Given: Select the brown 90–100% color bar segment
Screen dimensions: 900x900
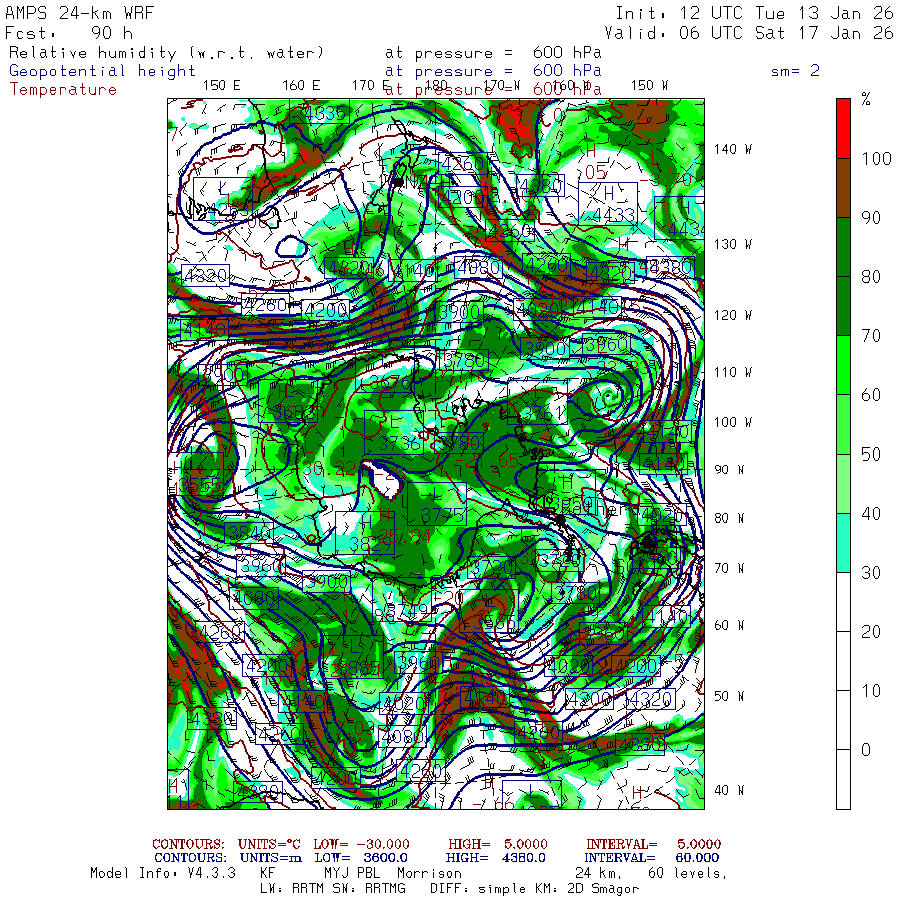Looking at the screenshot, I should click(843, 188).
